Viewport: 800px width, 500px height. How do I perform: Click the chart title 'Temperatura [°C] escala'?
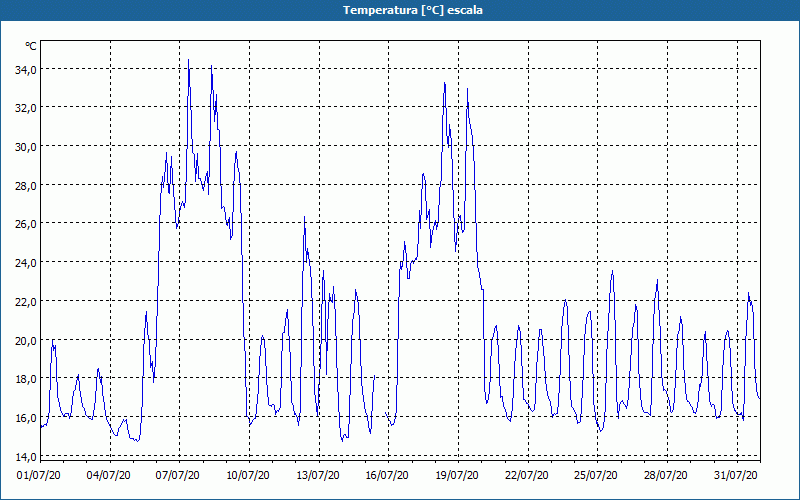click(413, 10)
